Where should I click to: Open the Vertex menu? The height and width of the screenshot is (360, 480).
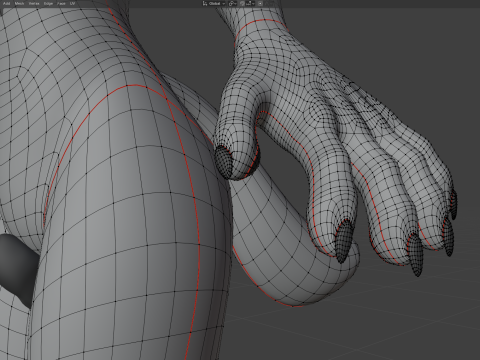(x=34, y=3)
